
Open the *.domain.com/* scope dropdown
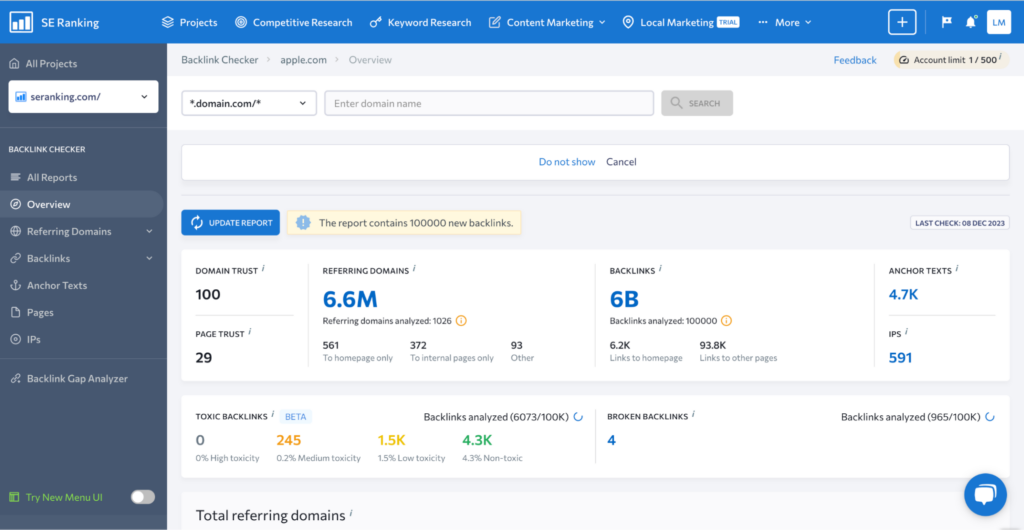click(248, 103)
